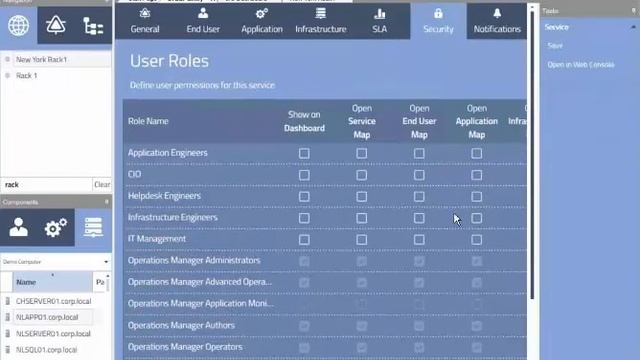Switch to the Notifications tab
Image resolution: width=640 pixels, height=360 pixels.
[x=497, y=21]
